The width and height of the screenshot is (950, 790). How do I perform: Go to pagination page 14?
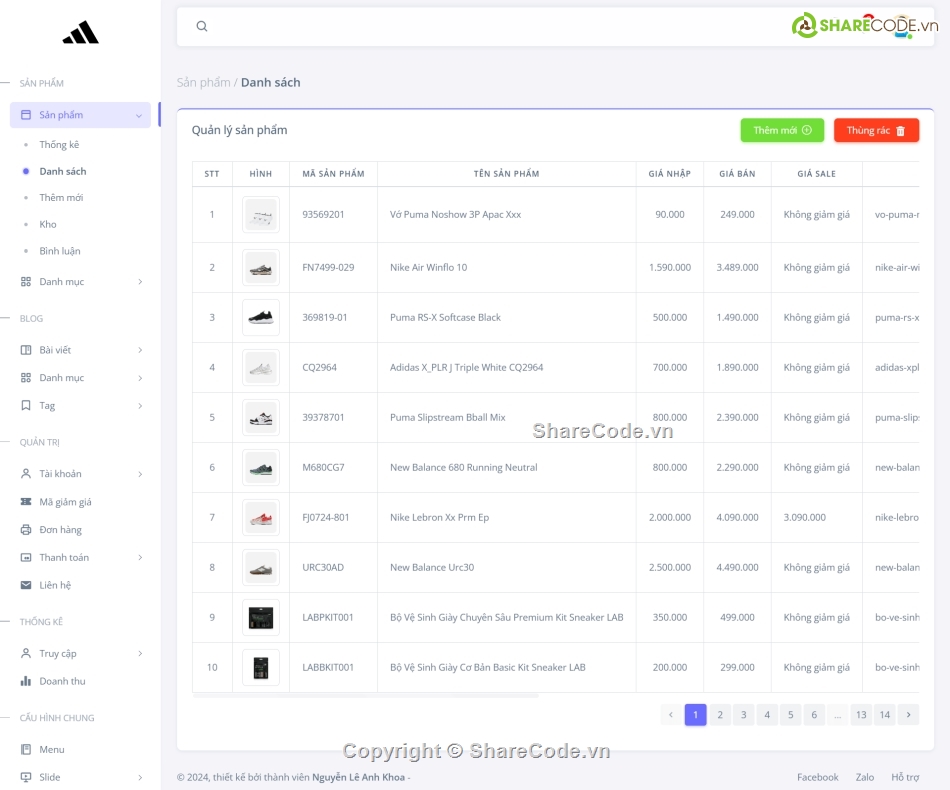(885, 715)
